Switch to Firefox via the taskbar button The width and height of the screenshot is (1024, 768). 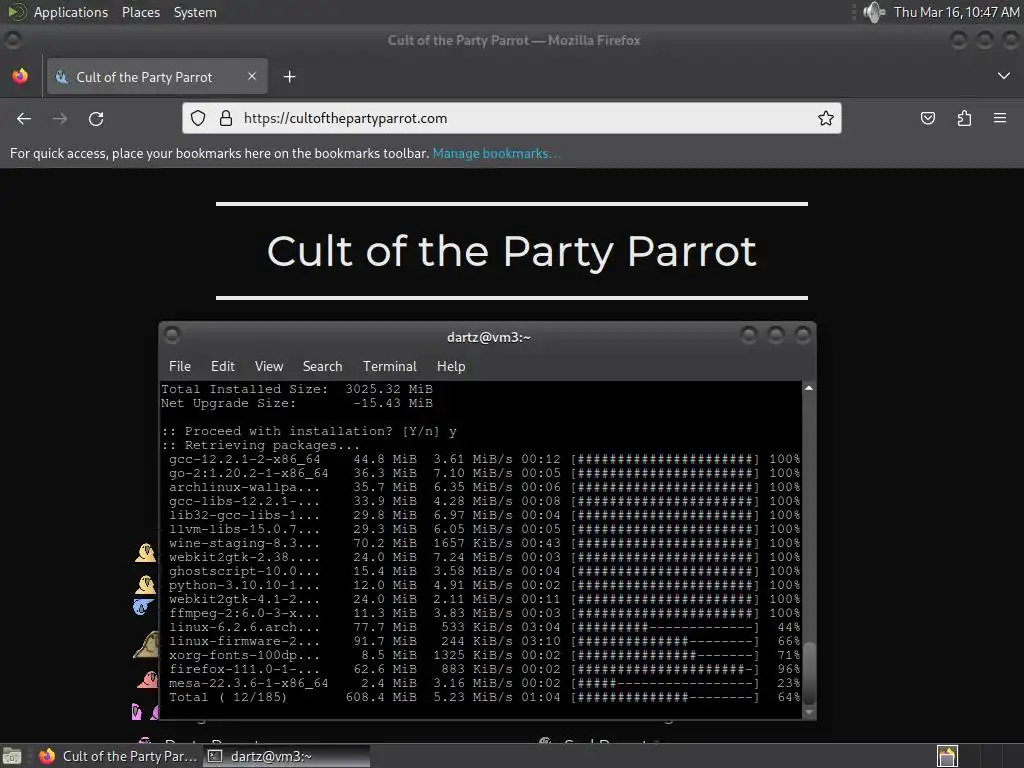[x=118, y=756]
